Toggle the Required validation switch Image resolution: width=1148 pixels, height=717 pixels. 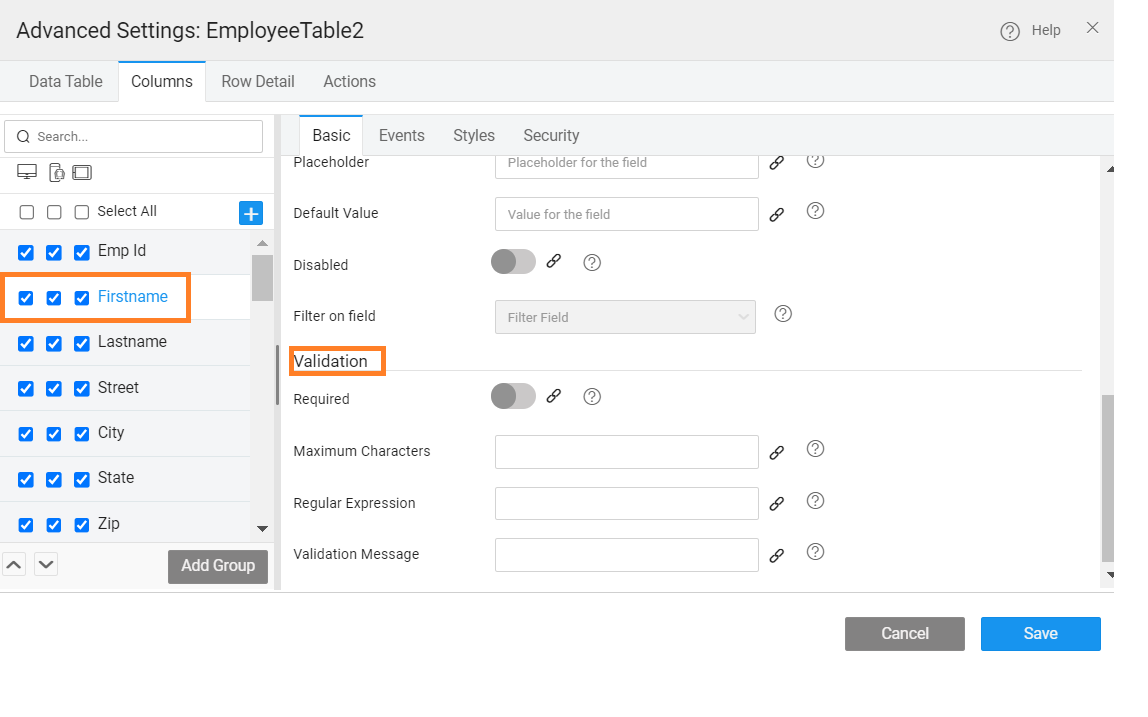tap(513, 397)
